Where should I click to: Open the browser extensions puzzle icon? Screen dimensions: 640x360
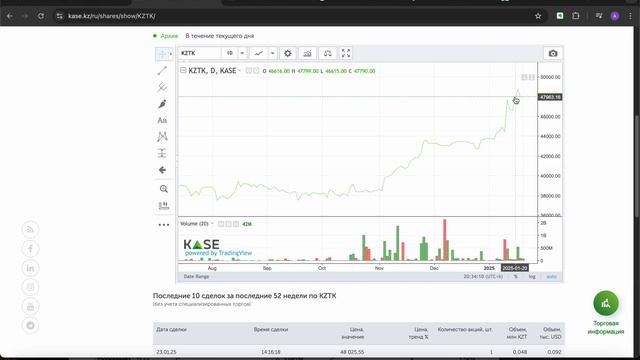[576, 16]
